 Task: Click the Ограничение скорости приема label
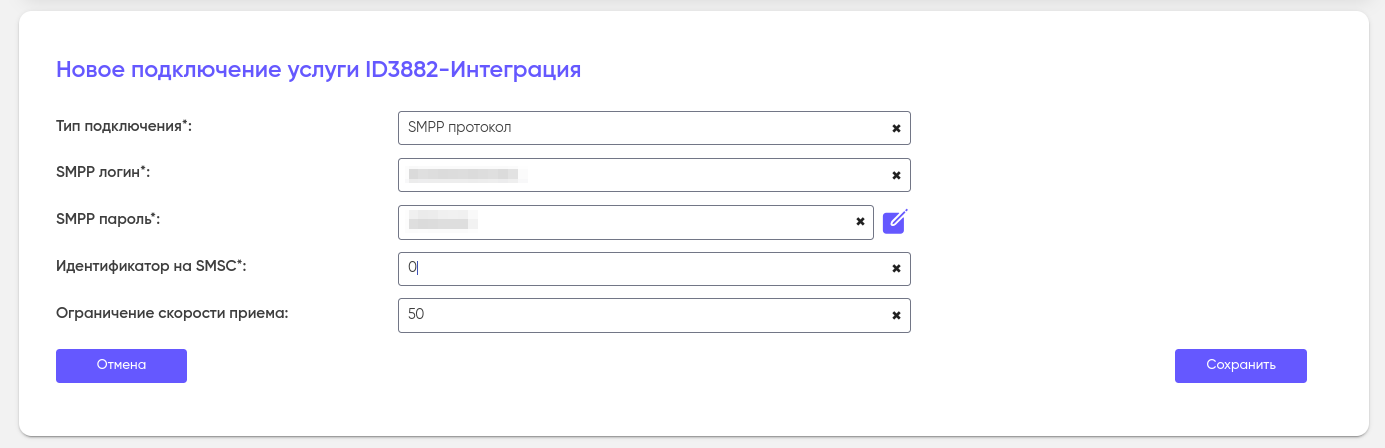coord(172,312)
